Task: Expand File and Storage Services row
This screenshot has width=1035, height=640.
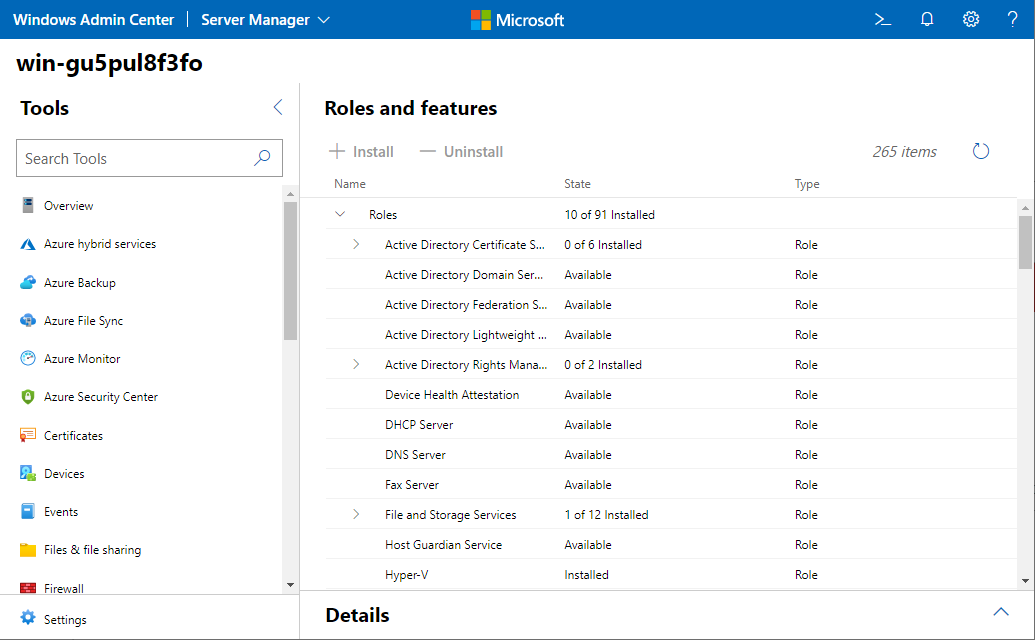Action: click(356, 515)
